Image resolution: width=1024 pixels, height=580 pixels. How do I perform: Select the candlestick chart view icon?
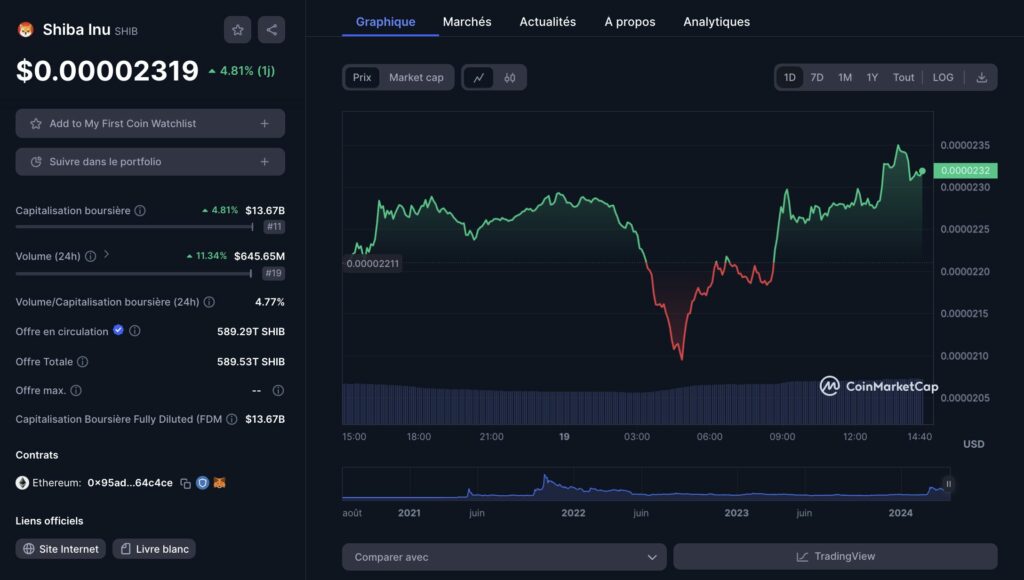tap(509, 78)
